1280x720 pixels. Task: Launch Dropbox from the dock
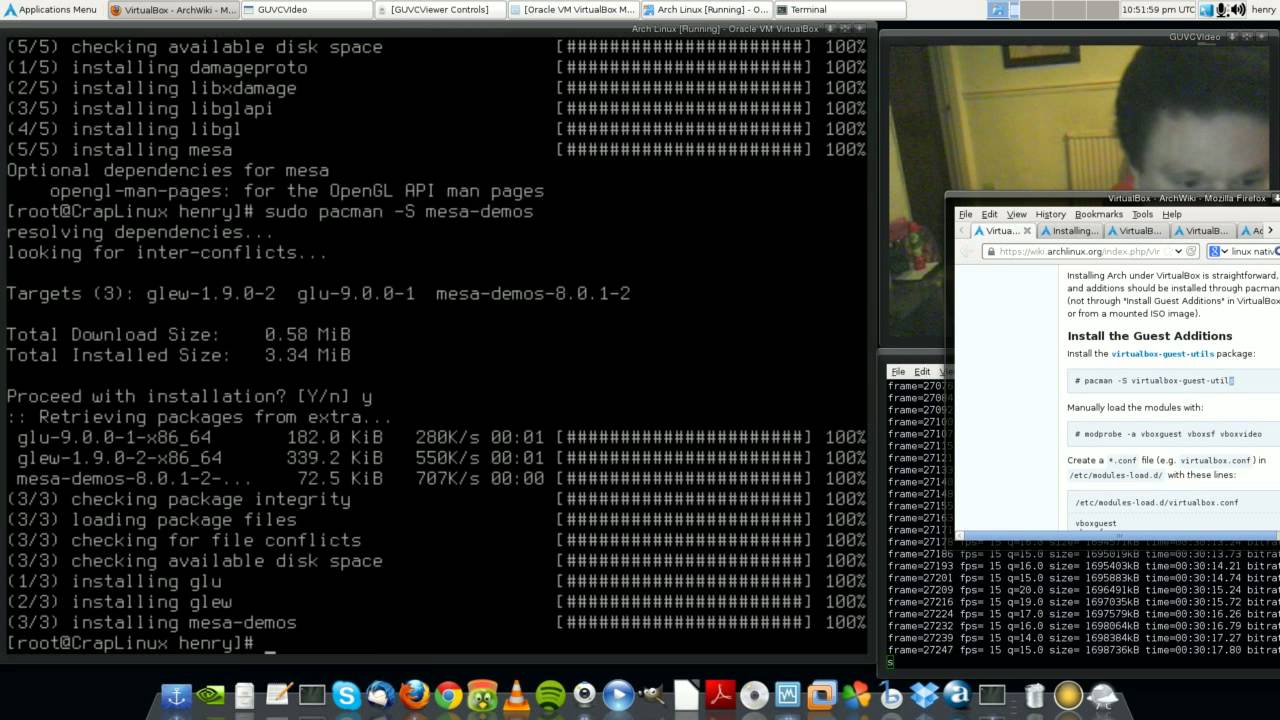(924, 695)
